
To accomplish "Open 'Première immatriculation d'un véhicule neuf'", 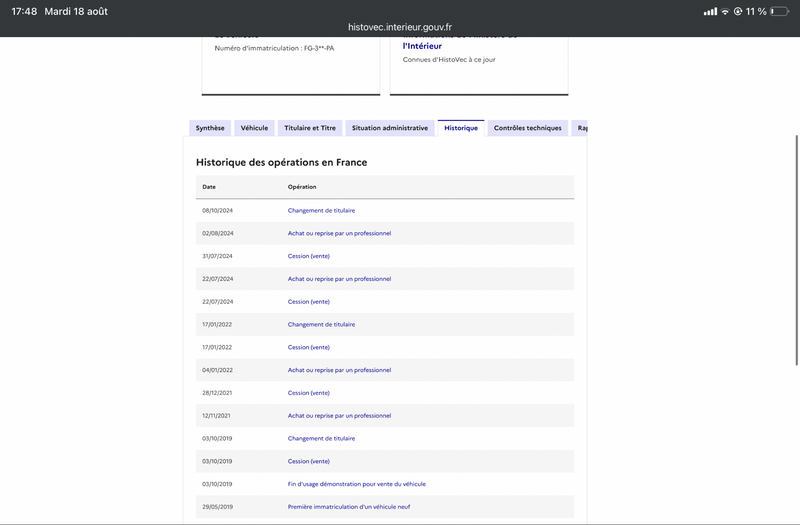I will pyautogui.click(x=349, y=507).
